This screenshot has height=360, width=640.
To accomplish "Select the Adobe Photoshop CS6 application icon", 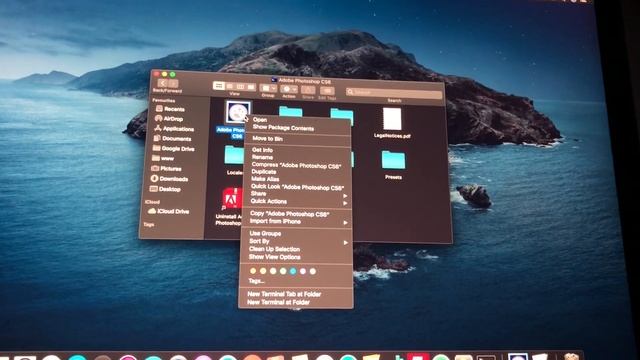I will [238, 112].
